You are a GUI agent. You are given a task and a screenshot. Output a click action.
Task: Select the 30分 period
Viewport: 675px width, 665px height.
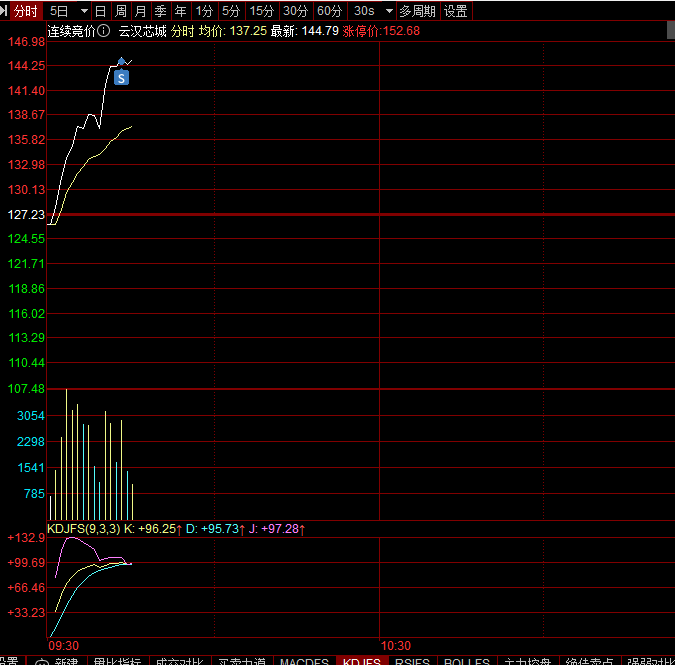pyautogui.click(x=296, y=11)
